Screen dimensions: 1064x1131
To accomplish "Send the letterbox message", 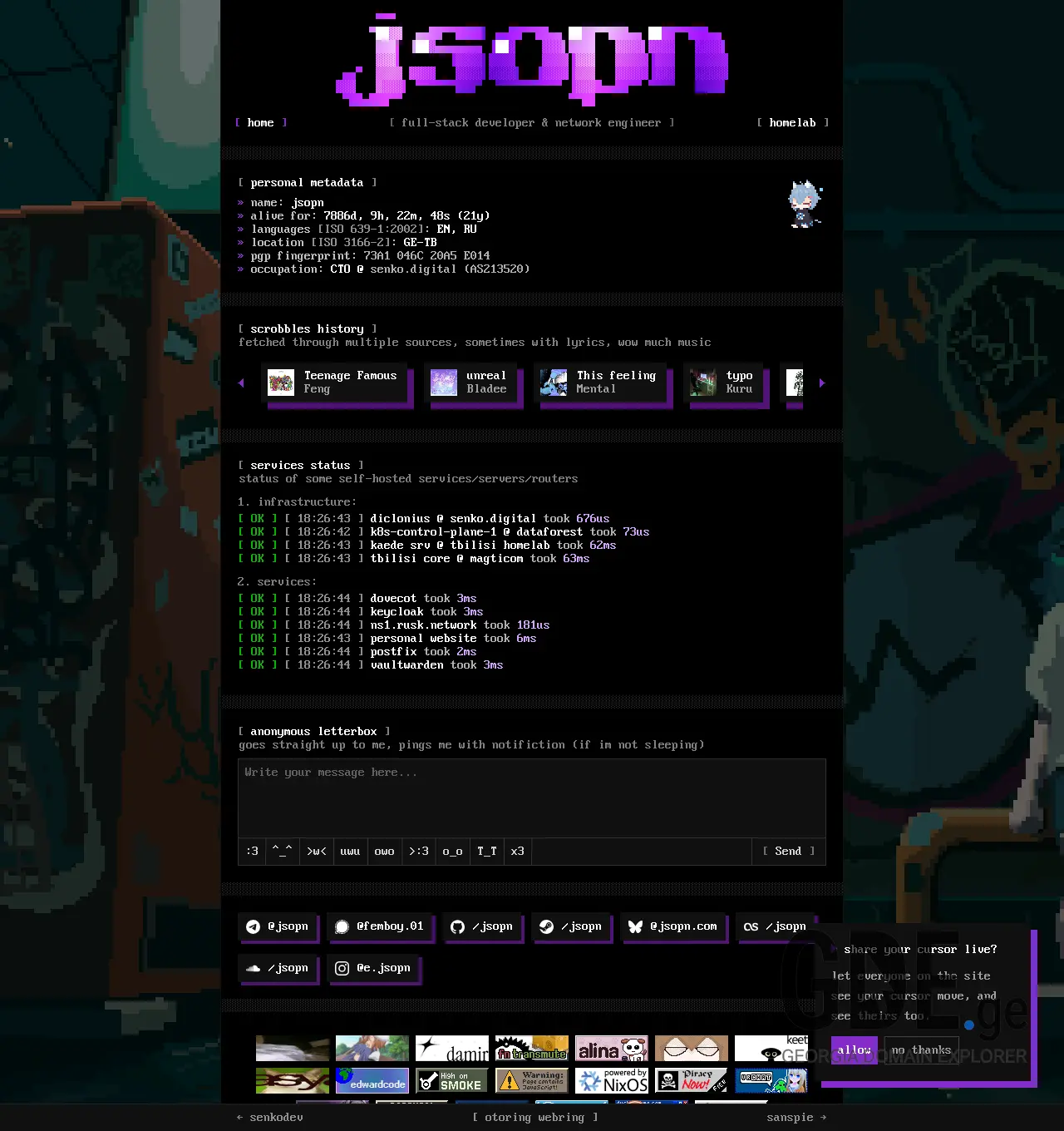I will click(788, 852).
